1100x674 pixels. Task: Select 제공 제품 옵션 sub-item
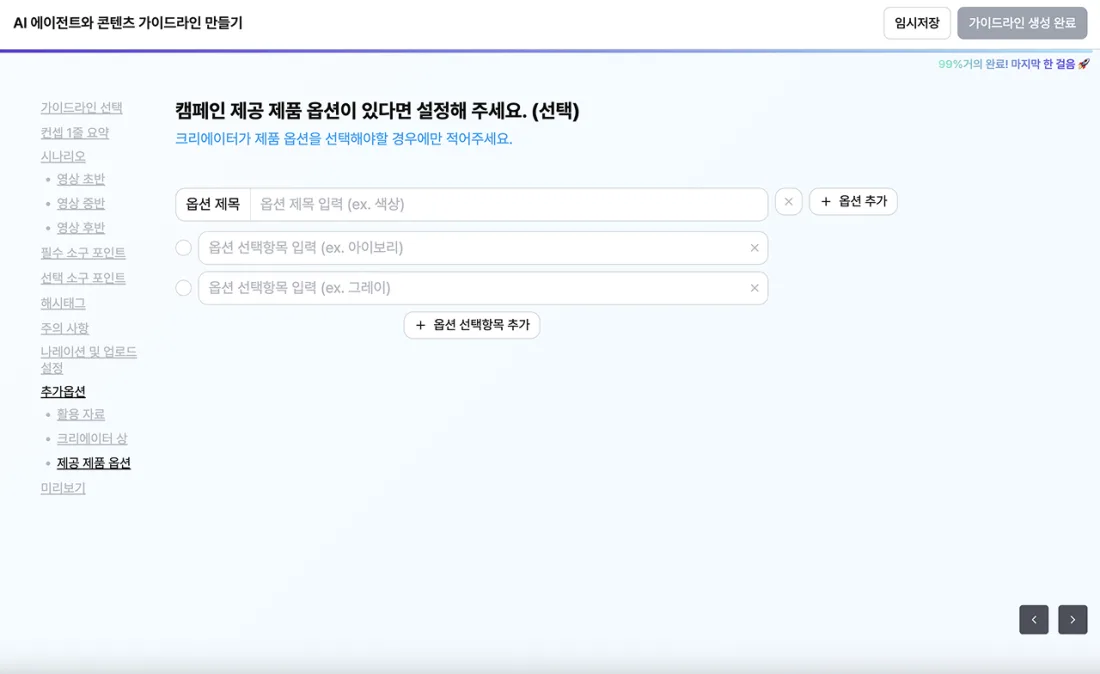click(x=93, y=463)
